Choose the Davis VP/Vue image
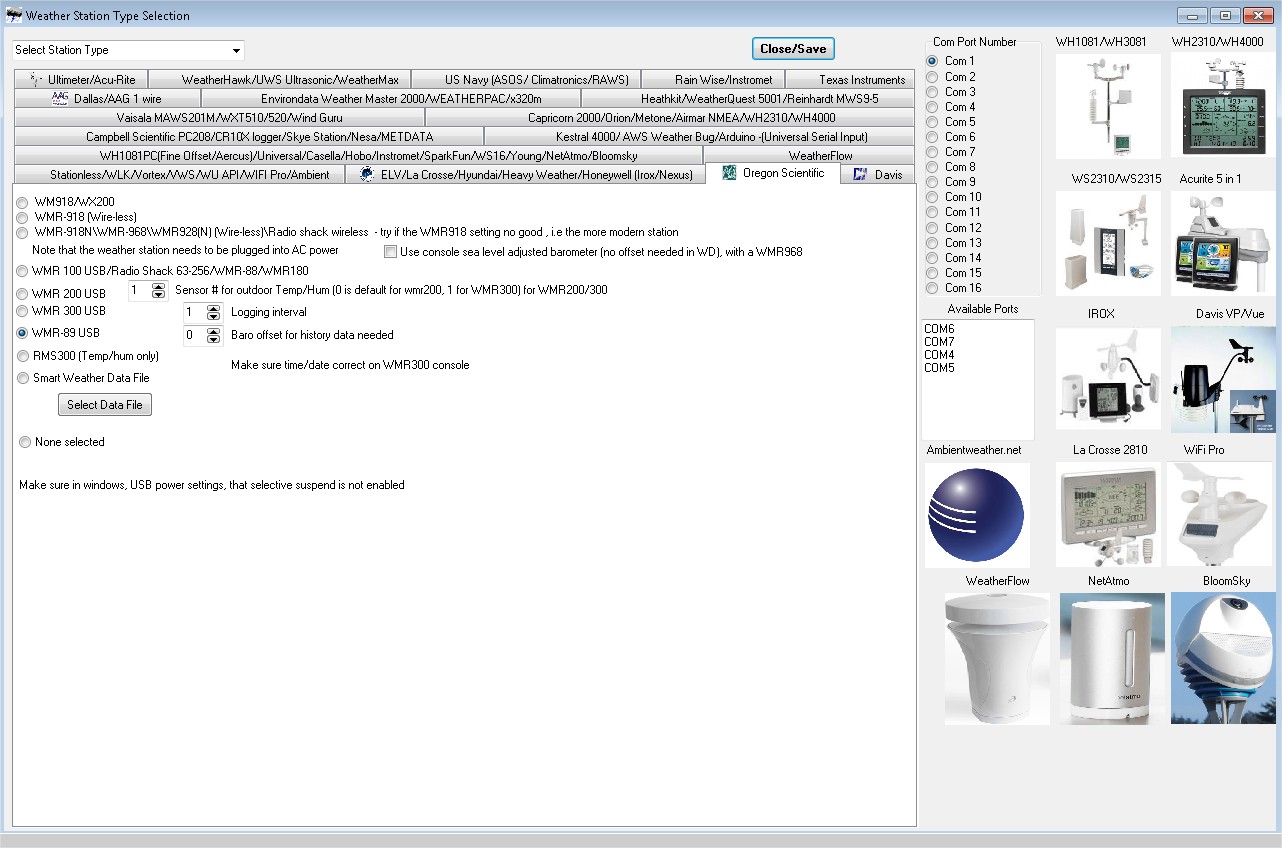1282x848 pixels. [x=1224, y=379]
